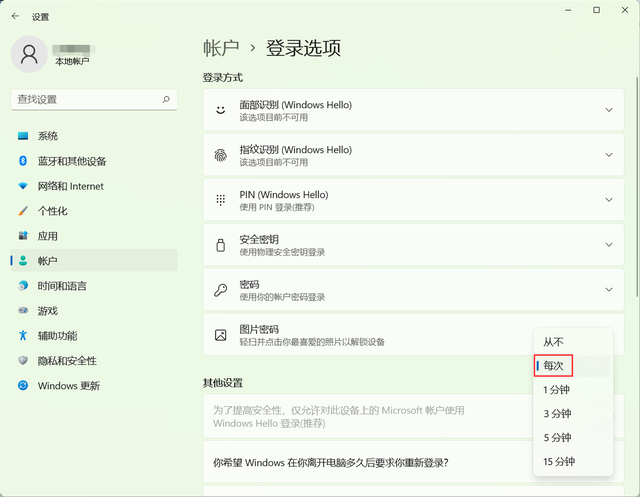
Task: Click the Windows 更新 sync icon
Action: tap(23, 386)
